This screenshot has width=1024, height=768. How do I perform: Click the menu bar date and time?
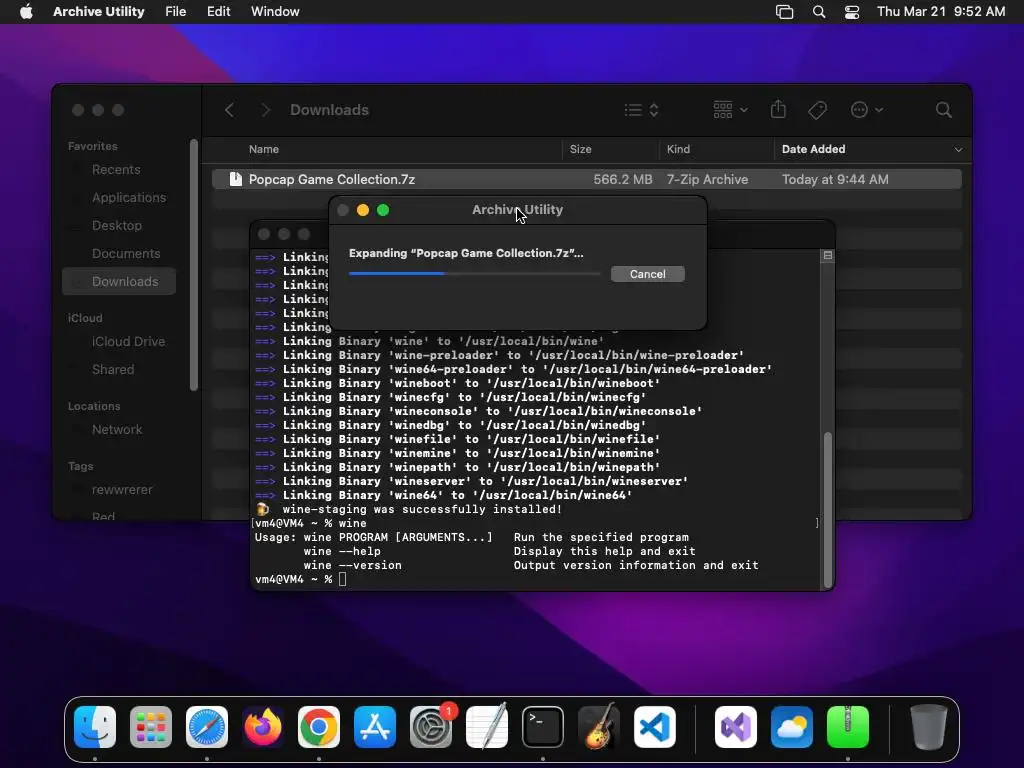(940, 12)
